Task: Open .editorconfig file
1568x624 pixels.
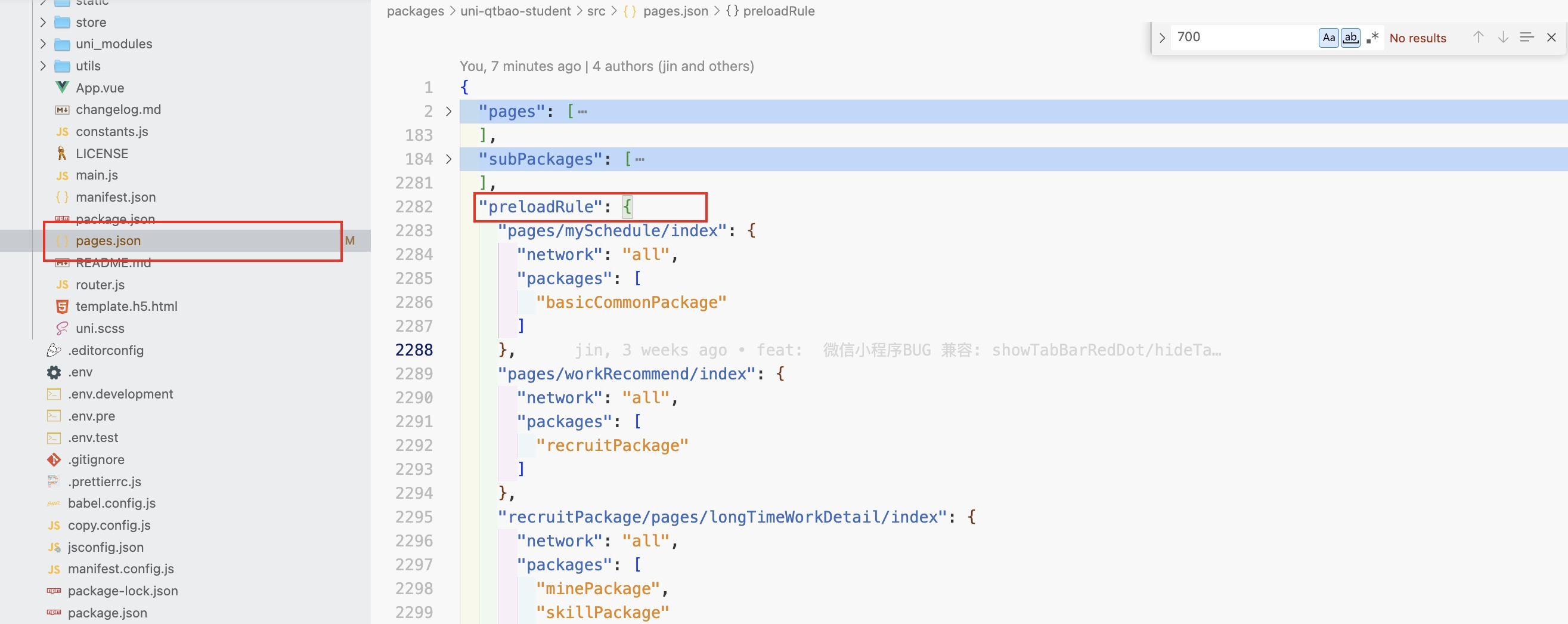Action: coord(106,350)
